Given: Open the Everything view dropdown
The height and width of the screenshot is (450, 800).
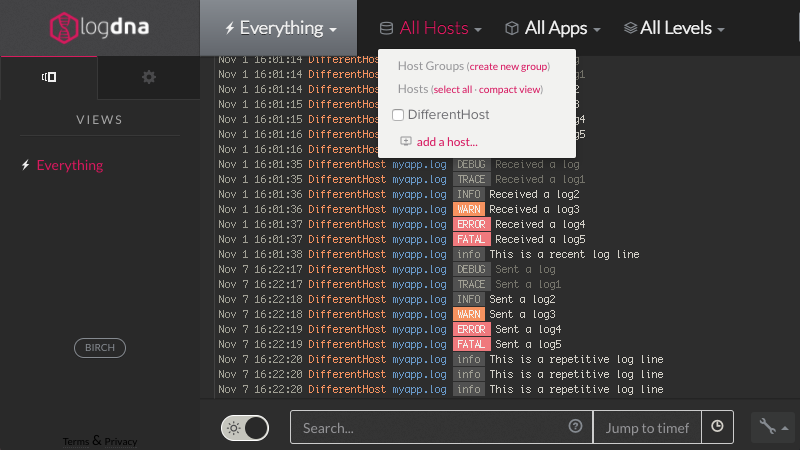Looking at the screenshot, I should 280,28.
